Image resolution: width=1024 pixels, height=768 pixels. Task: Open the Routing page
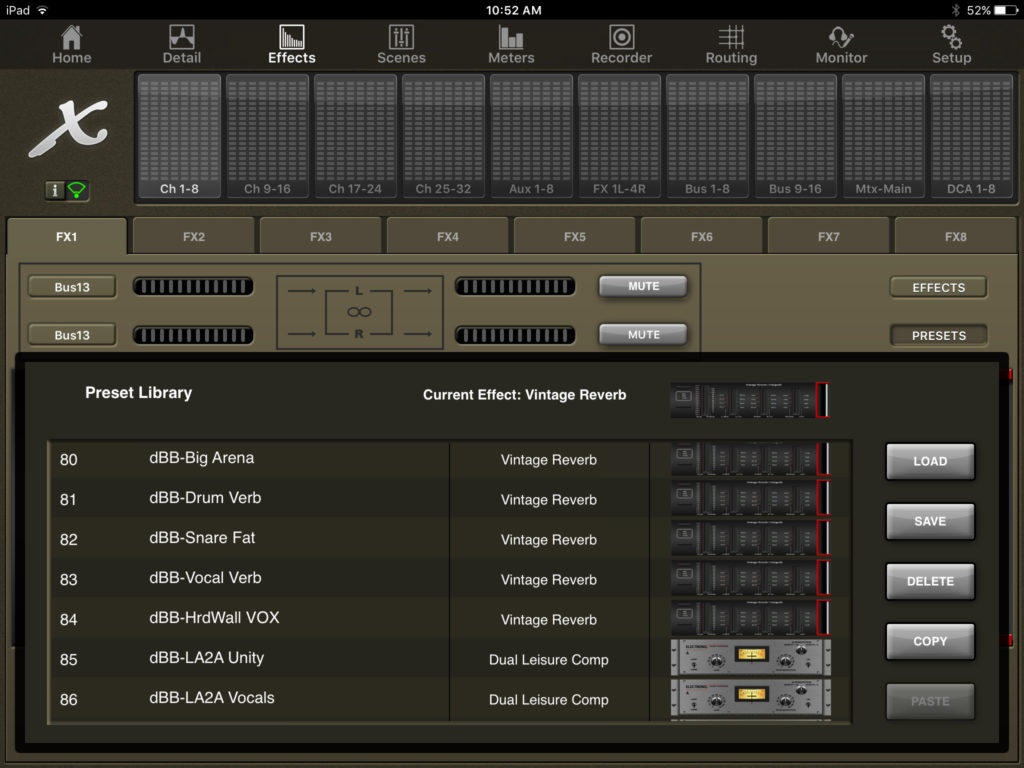731,44
